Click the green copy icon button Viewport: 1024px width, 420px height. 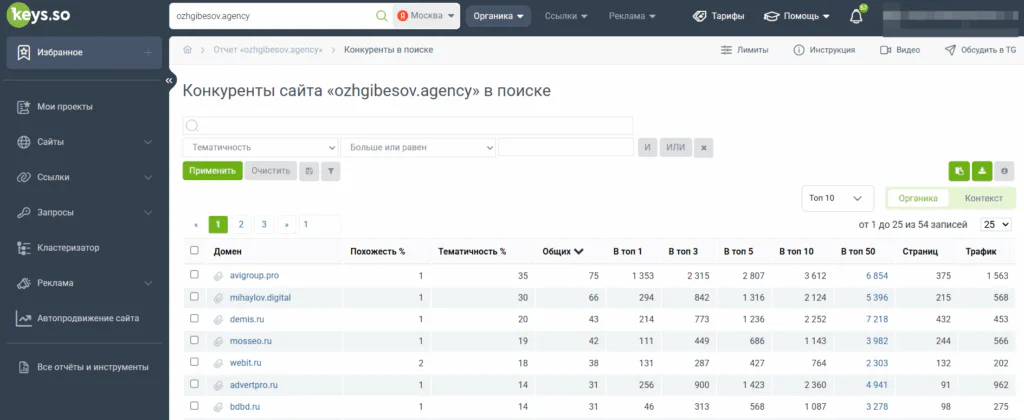pyautogui.click(x=959, y=171)
